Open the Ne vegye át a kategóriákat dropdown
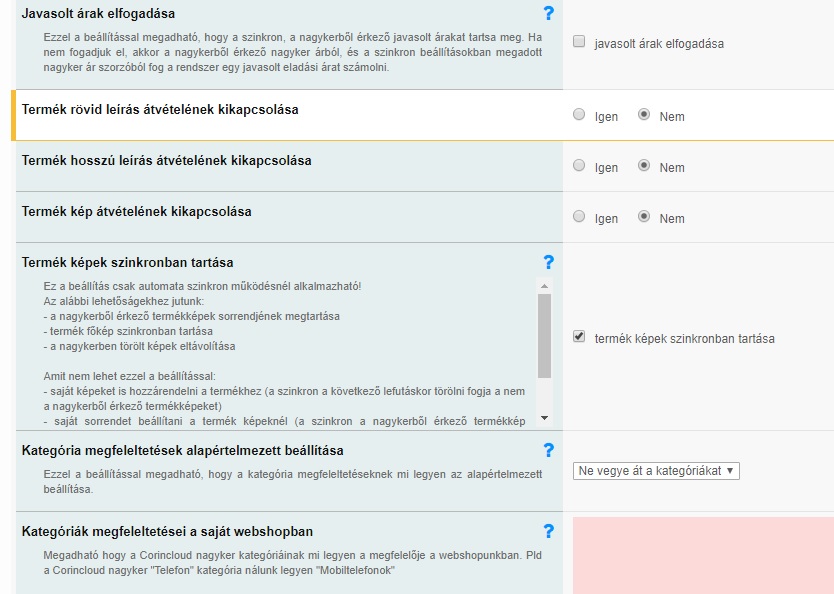This screenshot has width=834, height=594. pyautogui.click(x=656, y=470)
